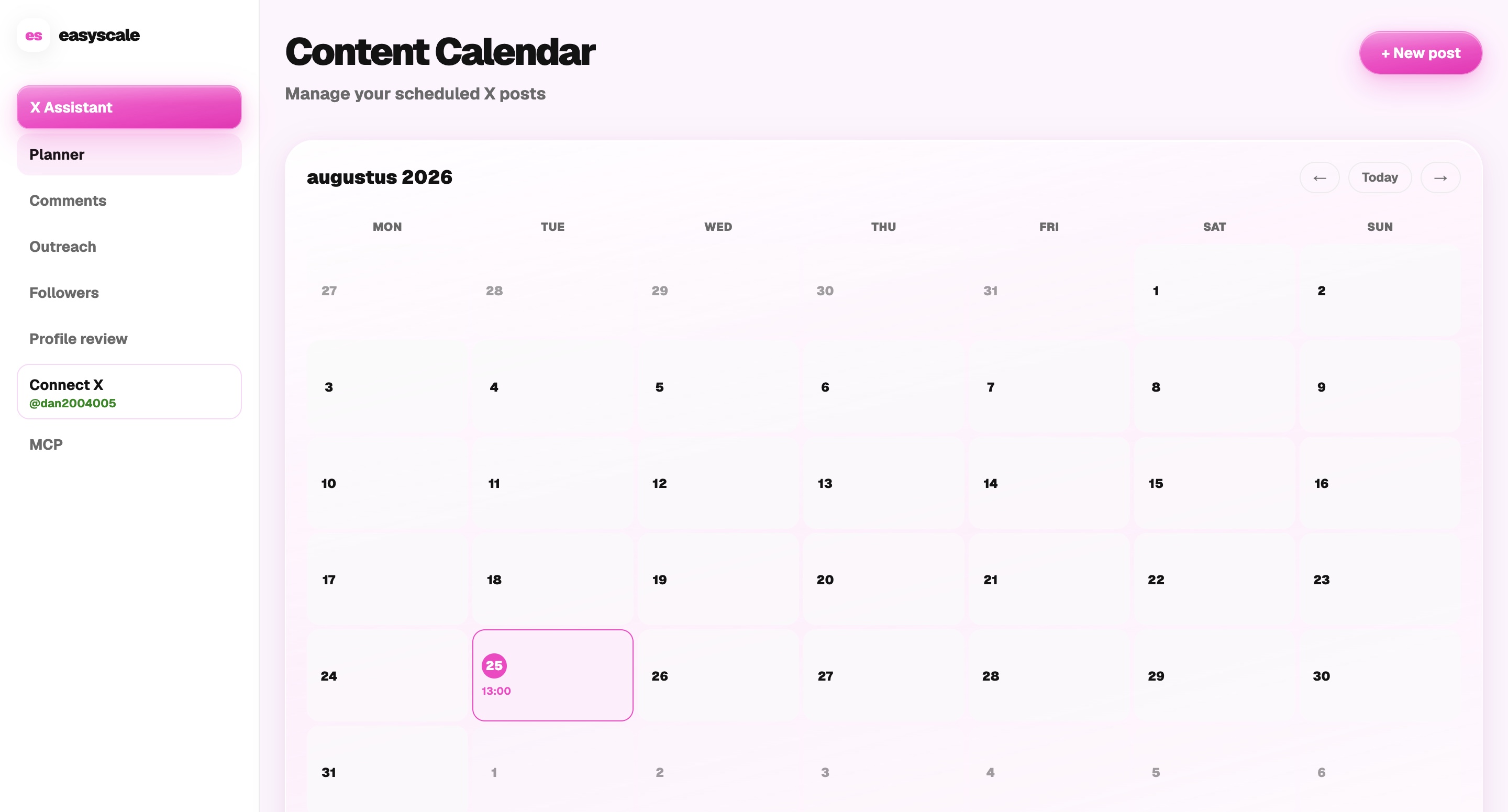Open the Planner page
Image resolution: width=1508 pixels, height=812 pixels.
pos(129,154)
